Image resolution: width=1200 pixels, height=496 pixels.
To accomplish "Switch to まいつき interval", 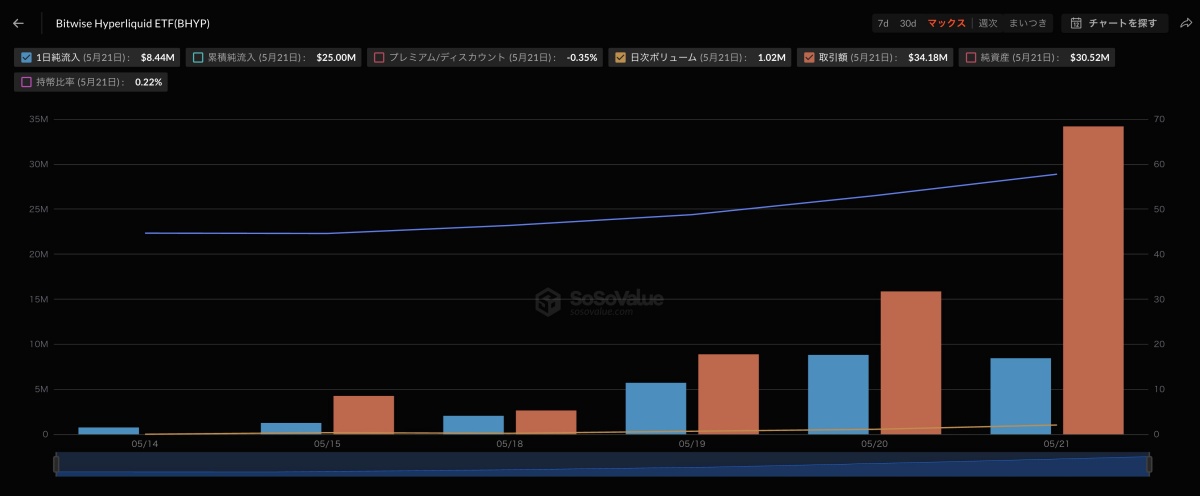I will click(x=1028, y=23).
